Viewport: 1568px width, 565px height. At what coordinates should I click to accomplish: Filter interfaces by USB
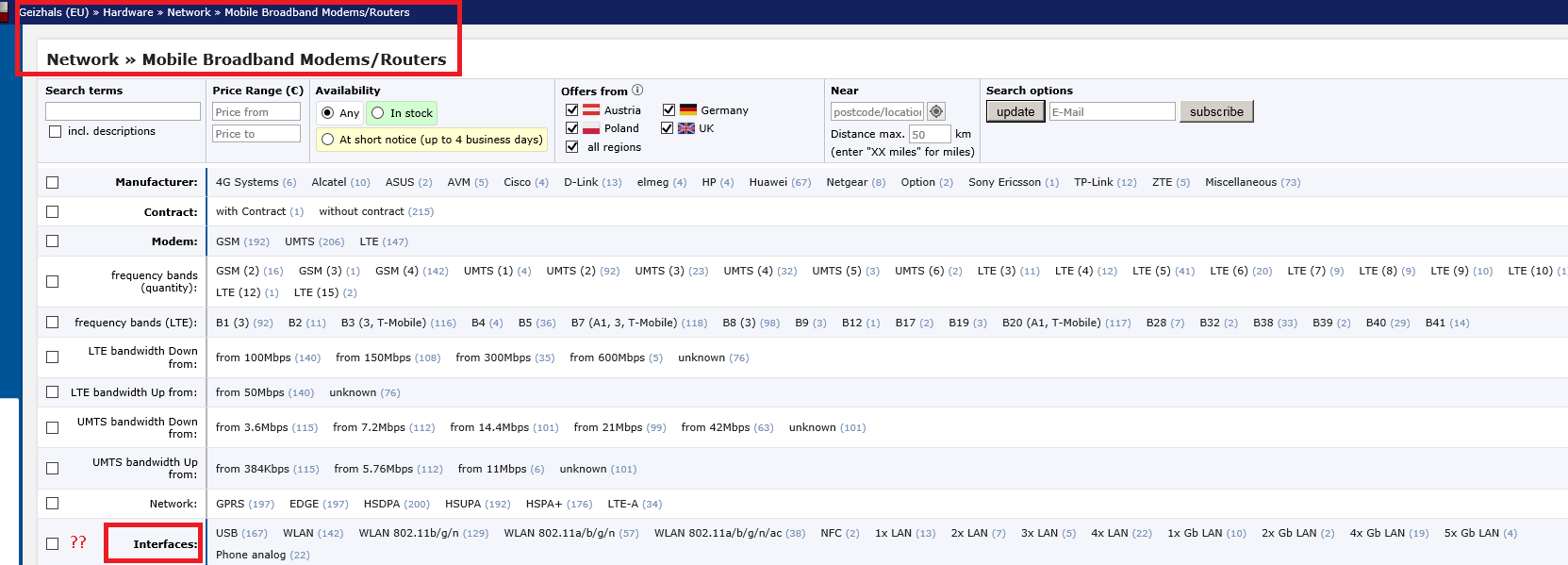[x=227, y=533]
